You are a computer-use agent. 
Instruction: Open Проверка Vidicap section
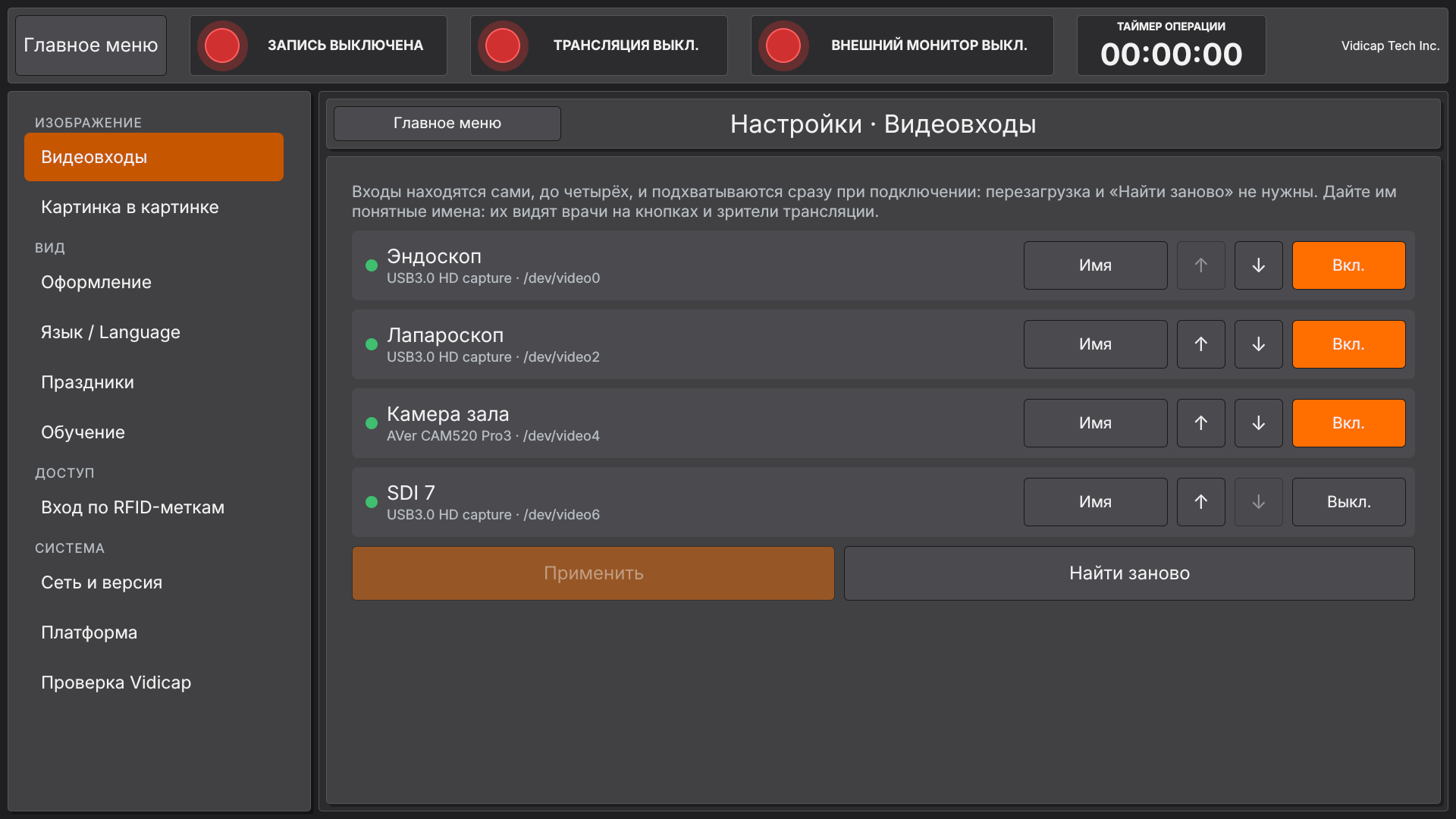pyautogui.click(x=154, y=682)
